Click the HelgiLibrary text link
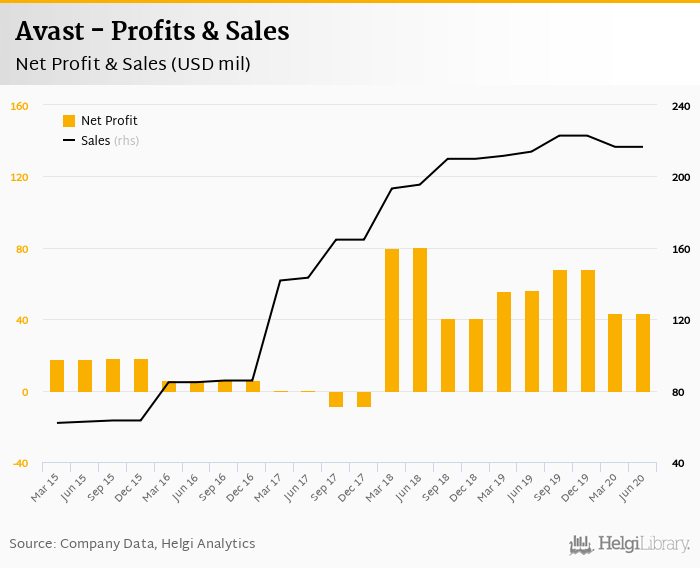Viewport: 700px width, 568px height. pos(644,544)
